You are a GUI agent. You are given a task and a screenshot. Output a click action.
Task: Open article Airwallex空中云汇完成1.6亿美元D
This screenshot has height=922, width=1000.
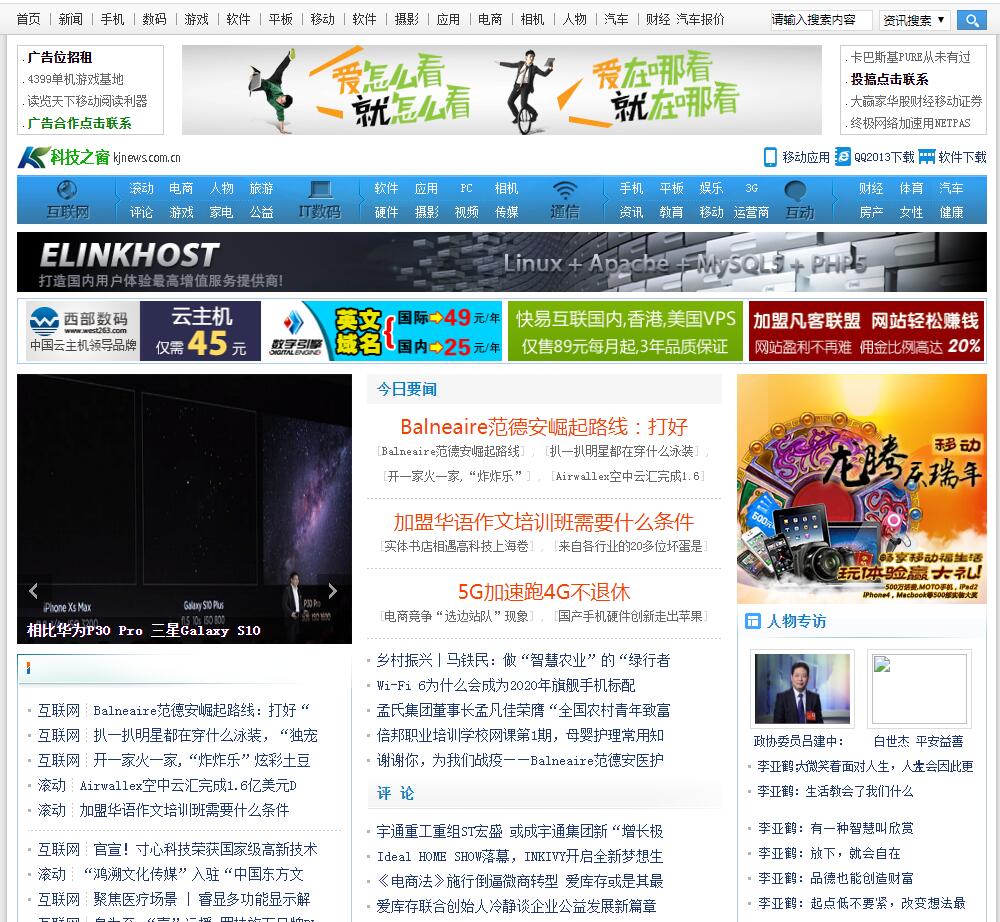188,786
